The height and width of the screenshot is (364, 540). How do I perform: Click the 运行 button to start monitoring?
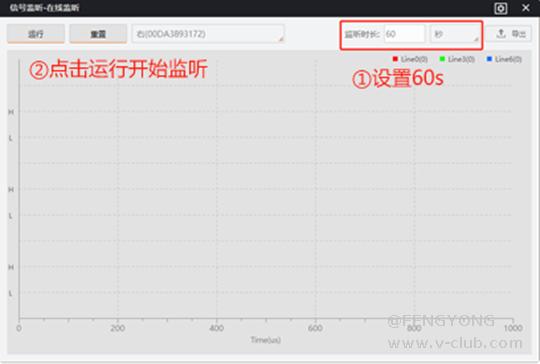(36, 34)
